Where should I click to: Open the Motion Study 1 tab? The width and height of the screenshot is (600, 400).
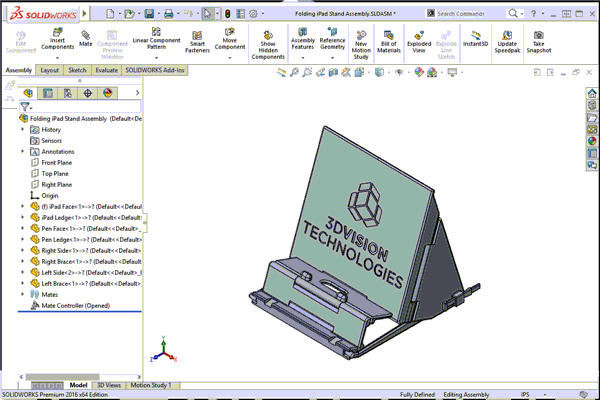[x=151, y=385]
